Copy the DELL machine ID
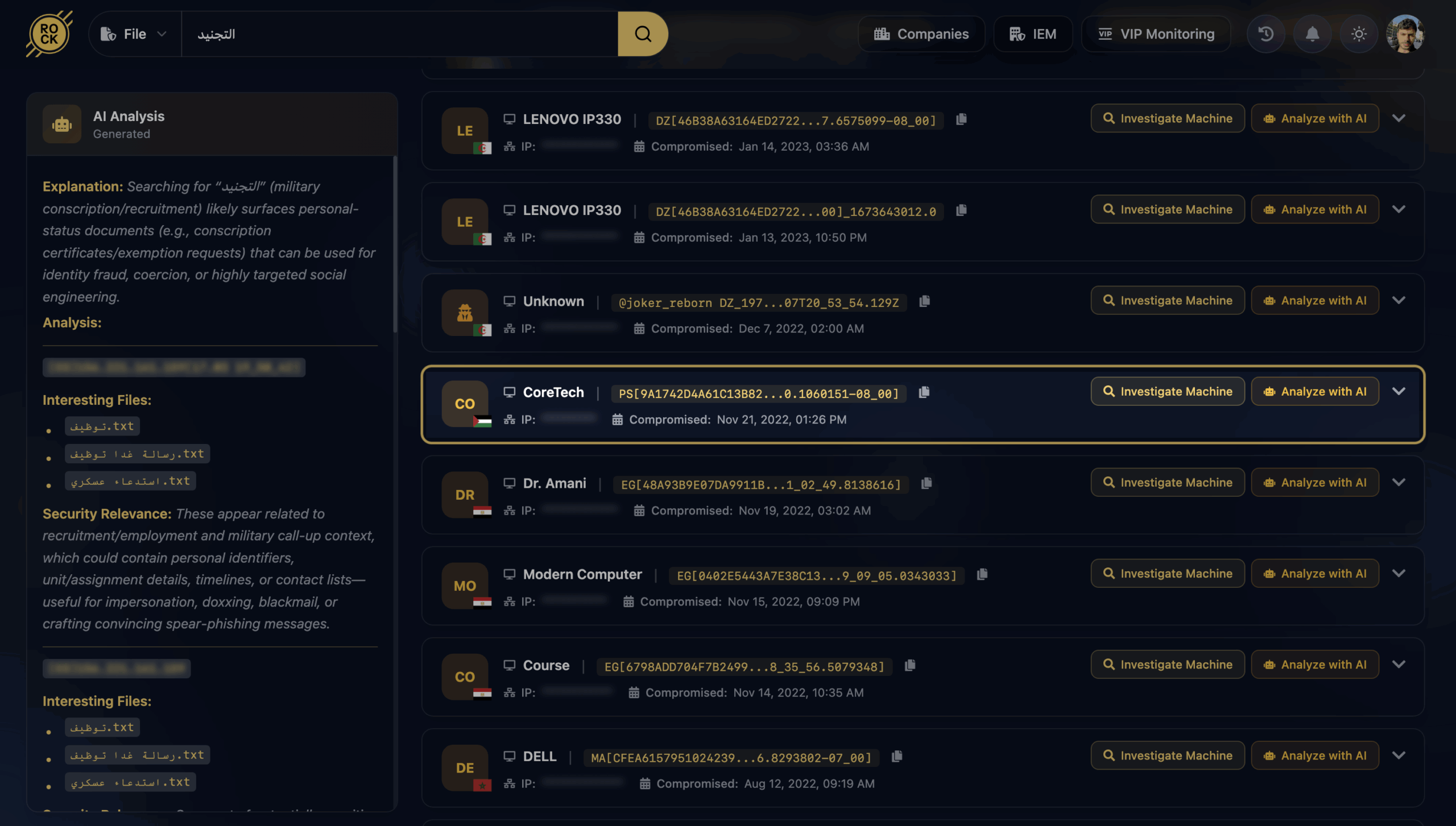1456x826 pixels. pos(897,756)
